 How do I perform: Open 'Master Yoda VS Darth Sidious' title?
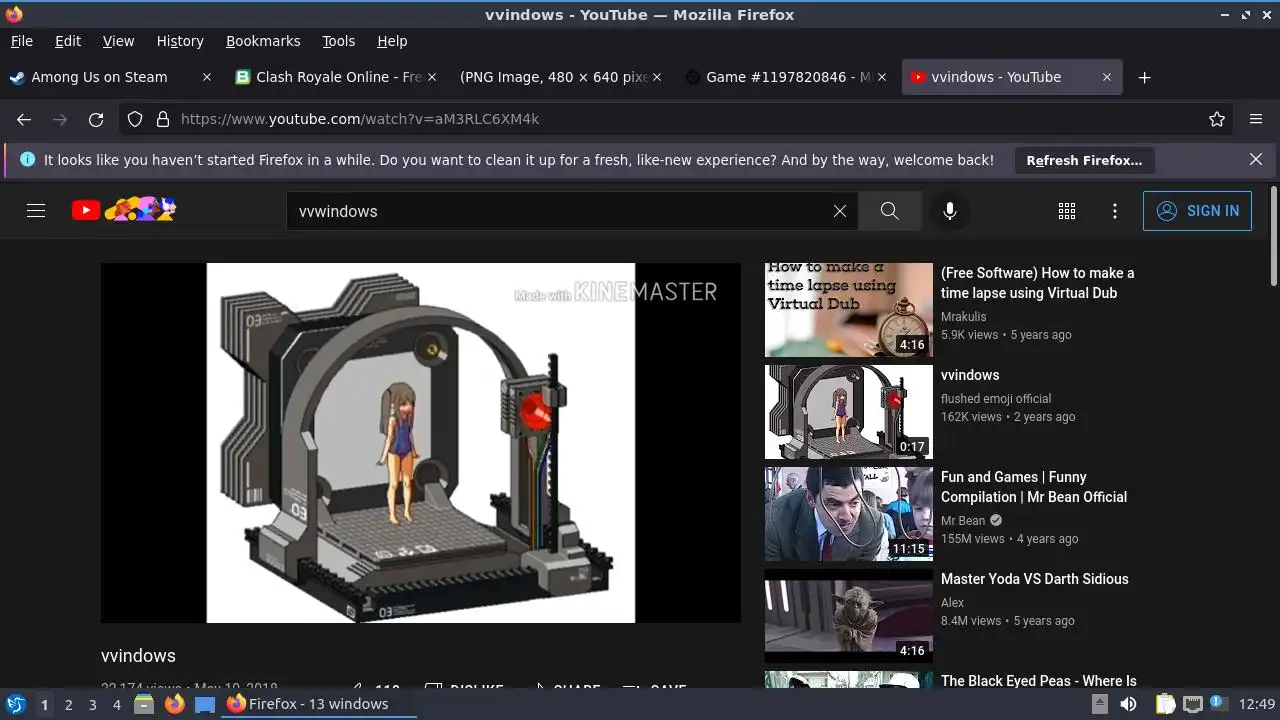1035,579
